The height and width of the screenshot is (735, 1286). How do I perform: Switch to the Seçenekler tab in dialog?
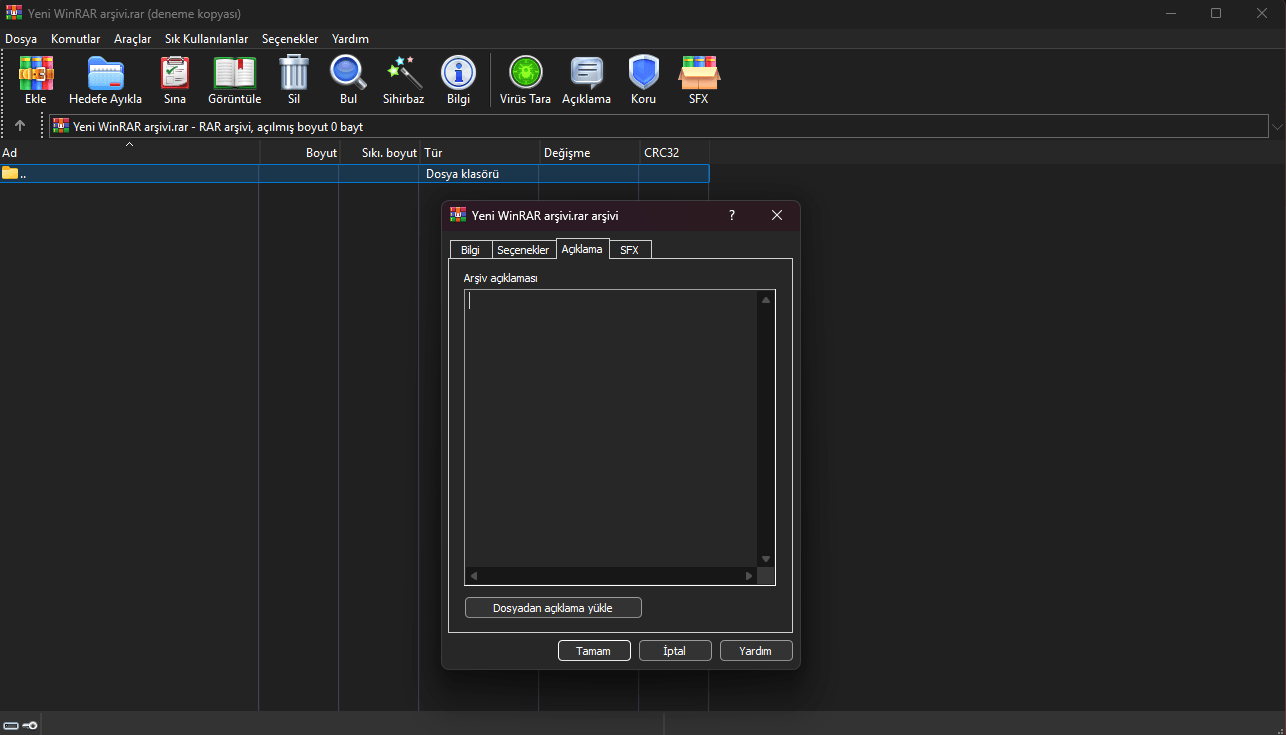point(523,250)
